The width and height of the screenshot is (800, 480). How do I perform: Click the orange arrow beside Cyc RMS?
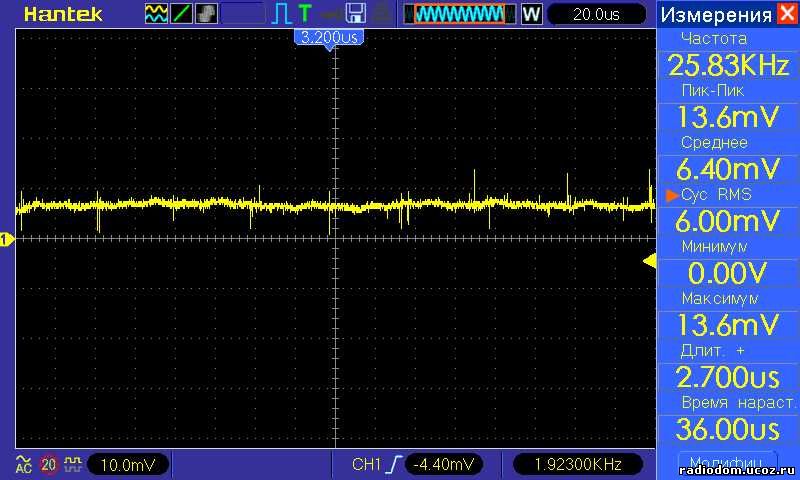672,195
